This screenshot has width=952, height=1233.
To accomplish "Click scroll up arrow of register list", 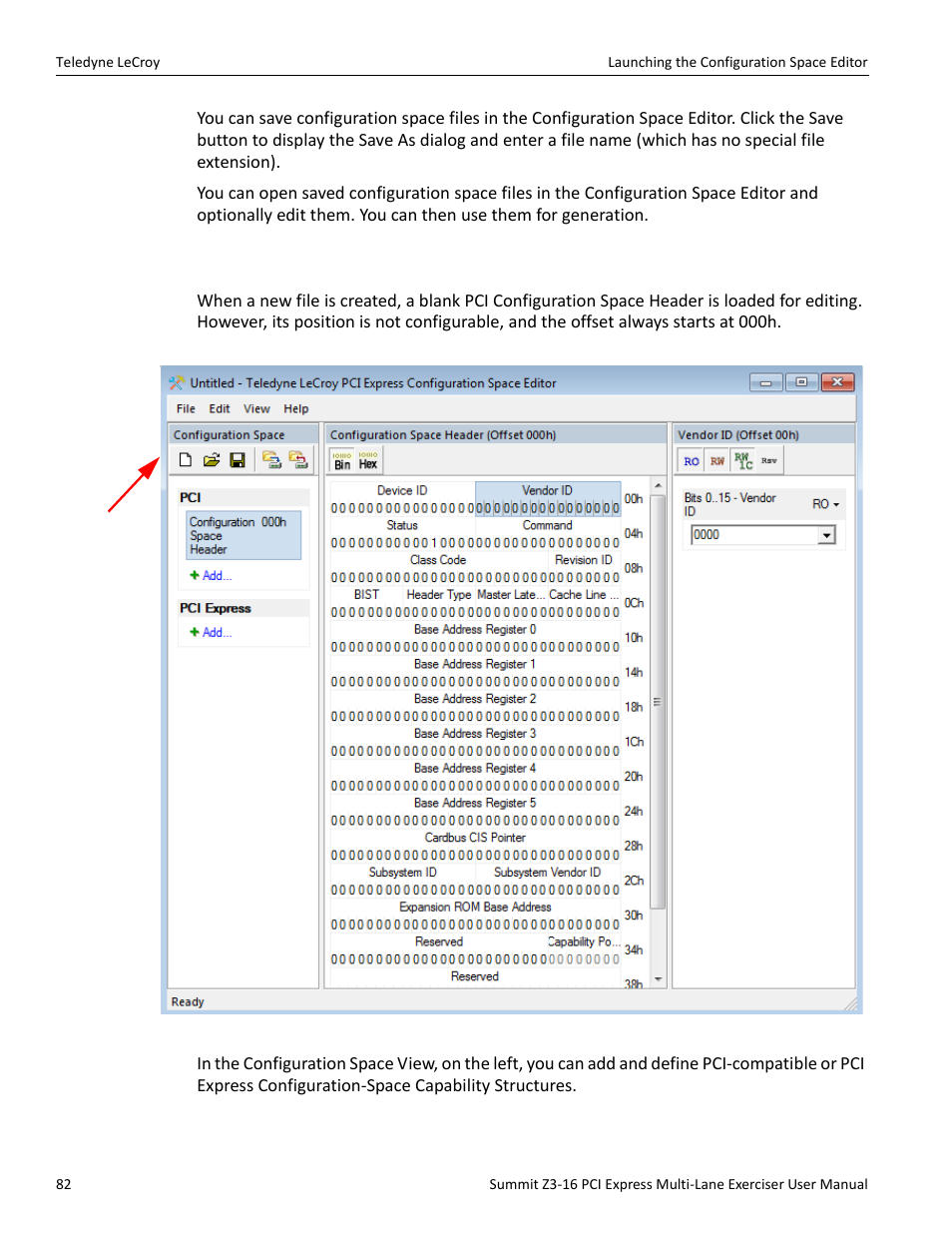I will [658, 486].
